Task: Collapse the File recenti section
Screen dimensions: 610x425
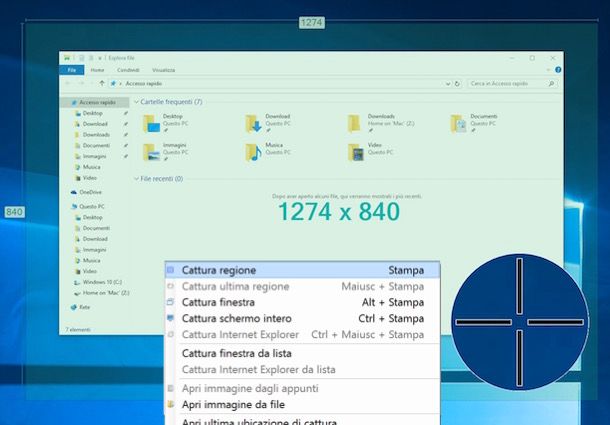Action: click(x=136, y=179)
